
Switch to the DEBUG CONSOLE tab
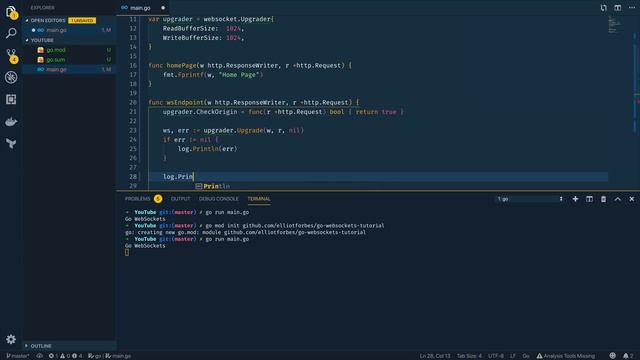pos(218,199)
